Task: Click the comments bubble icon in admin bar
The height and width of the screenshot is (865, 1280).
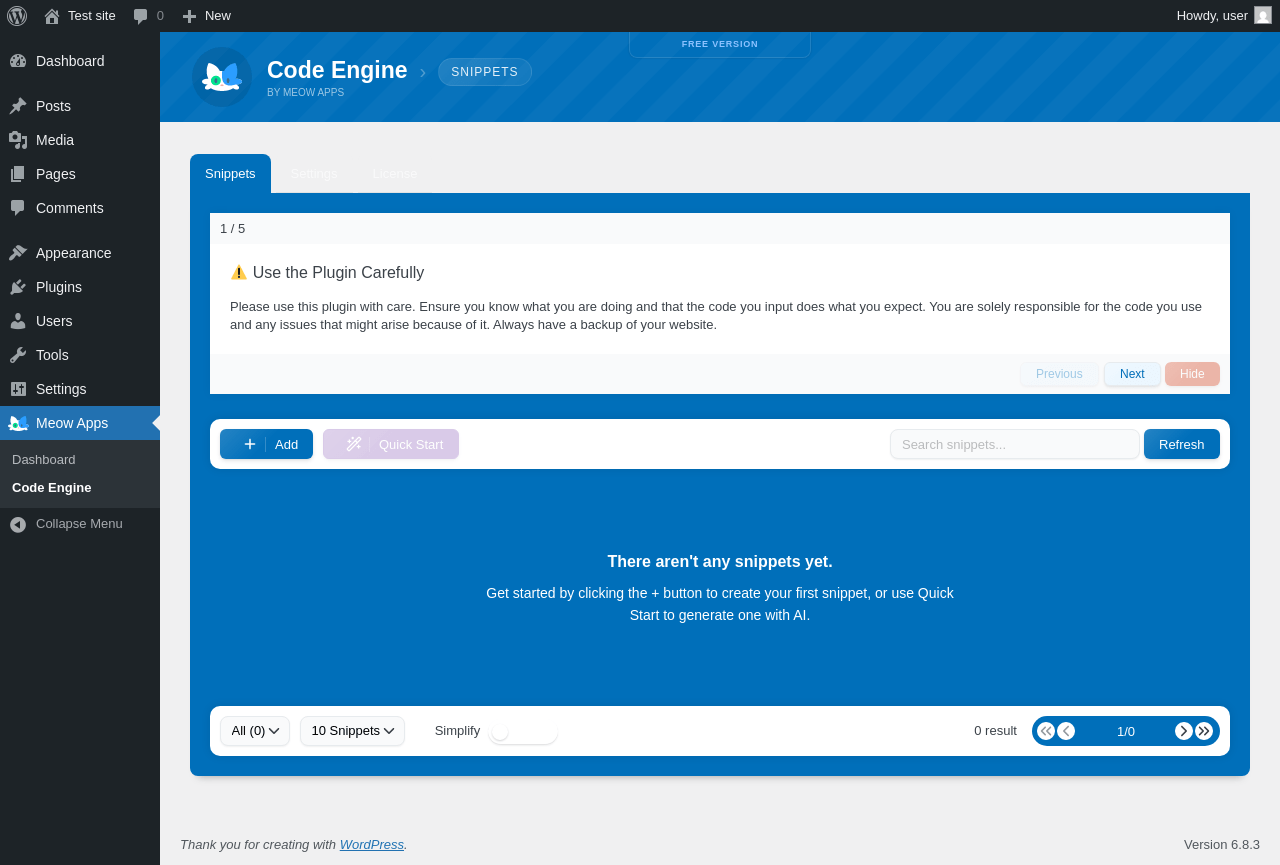Action: pos(140,16)
